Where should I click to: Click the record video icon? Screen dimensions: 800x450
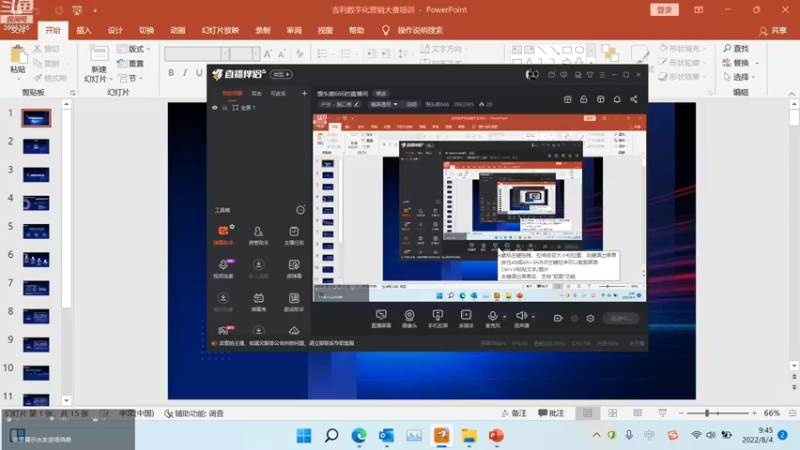[558, 318]
